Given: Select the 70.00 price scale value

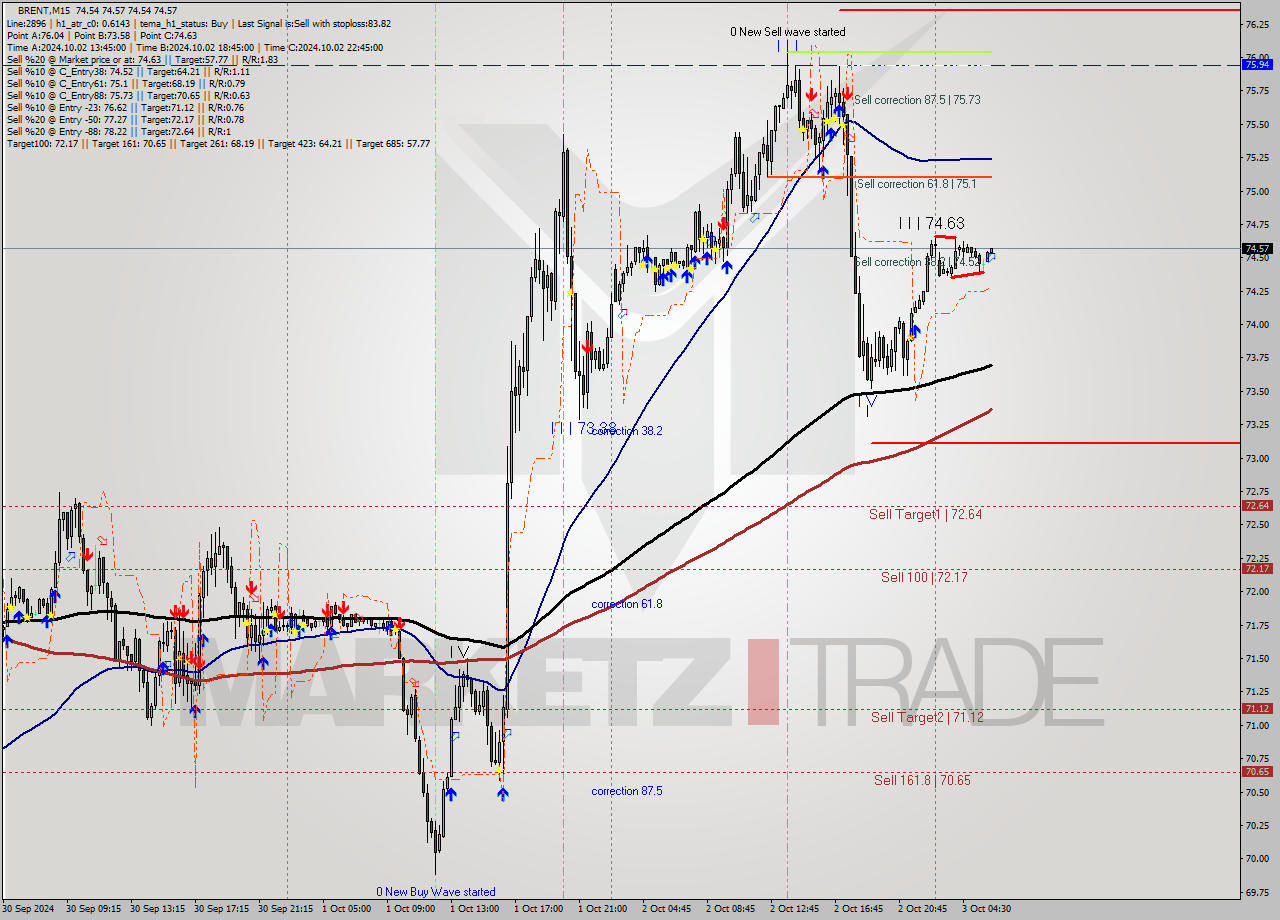Looking at the screenshot, I should (x=1256, y=859).
